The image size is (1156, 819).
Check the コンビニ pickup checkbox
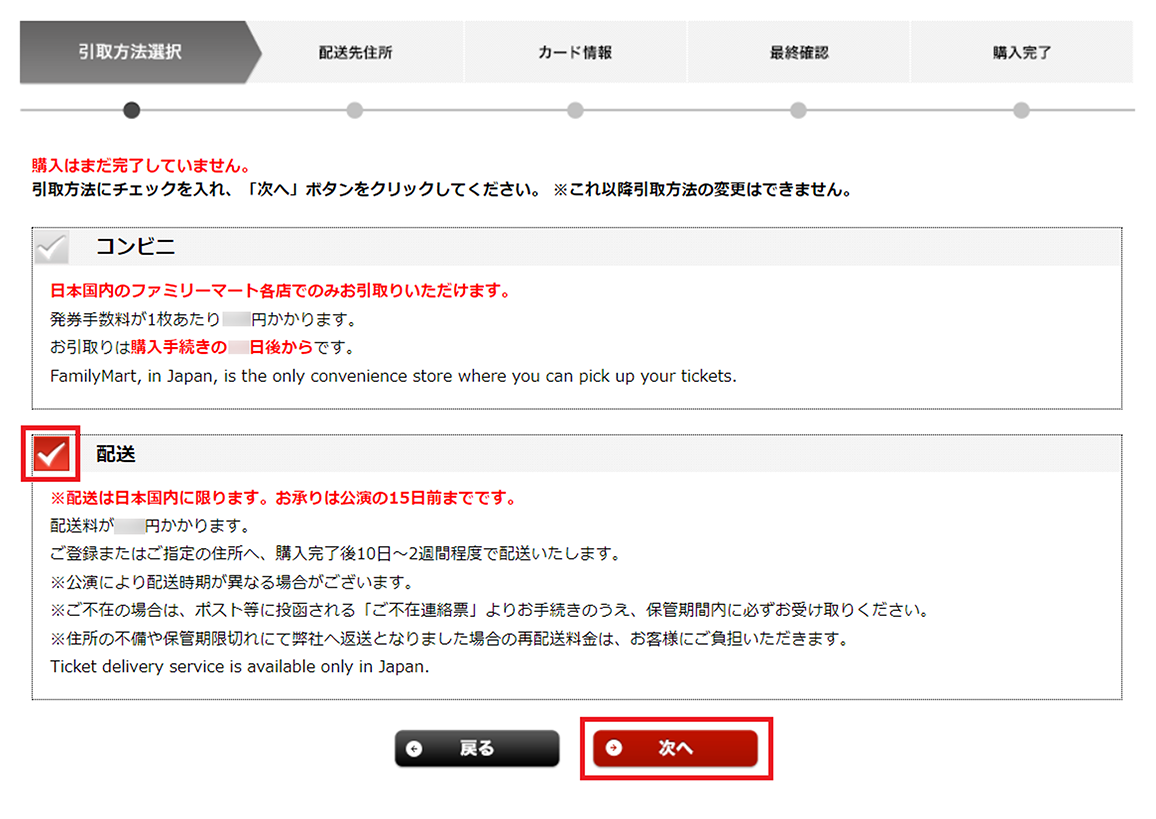[x=51, y=247]
